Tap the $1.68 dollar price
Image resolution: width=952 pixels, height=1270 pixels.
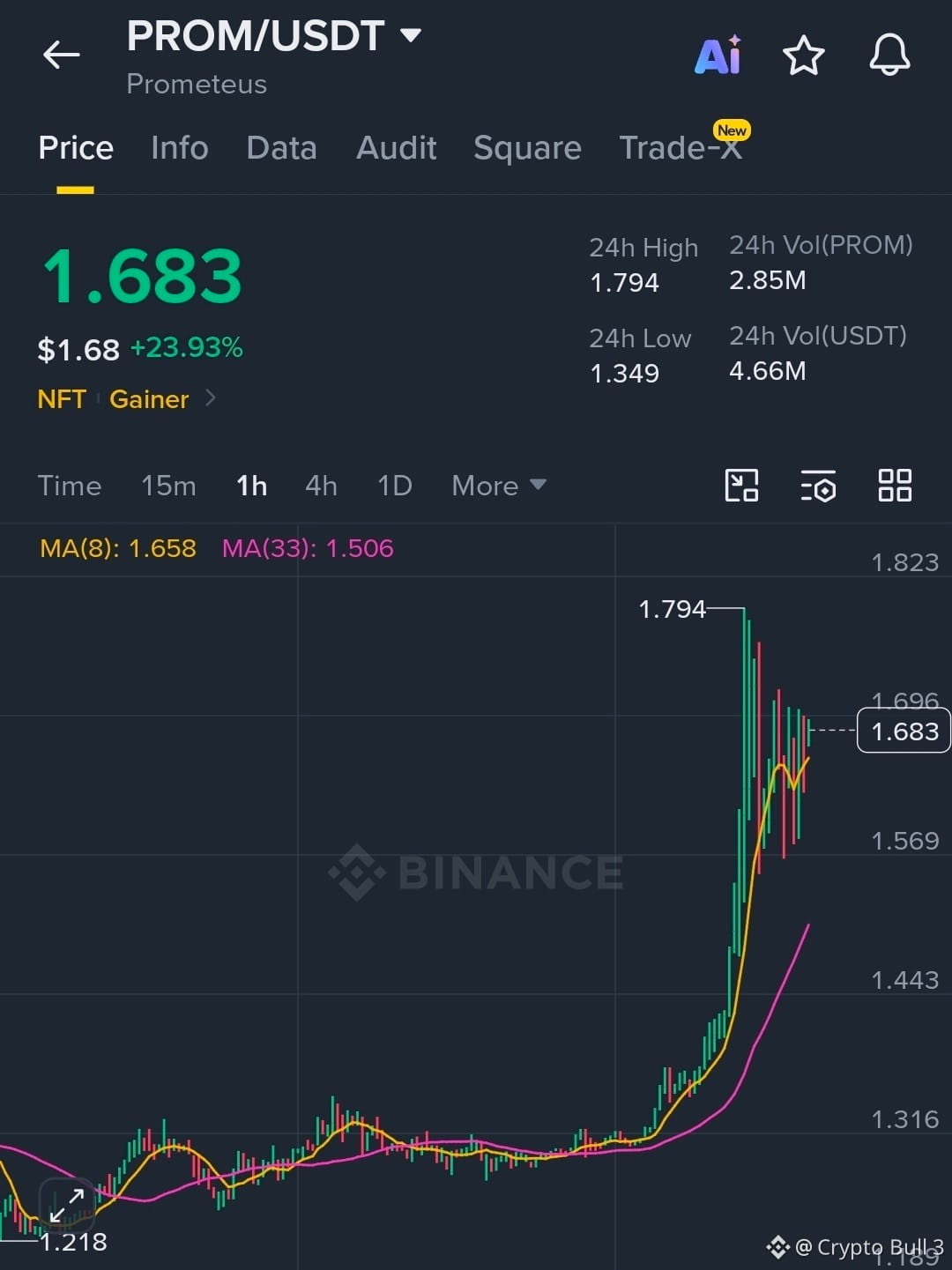point(78,350)
